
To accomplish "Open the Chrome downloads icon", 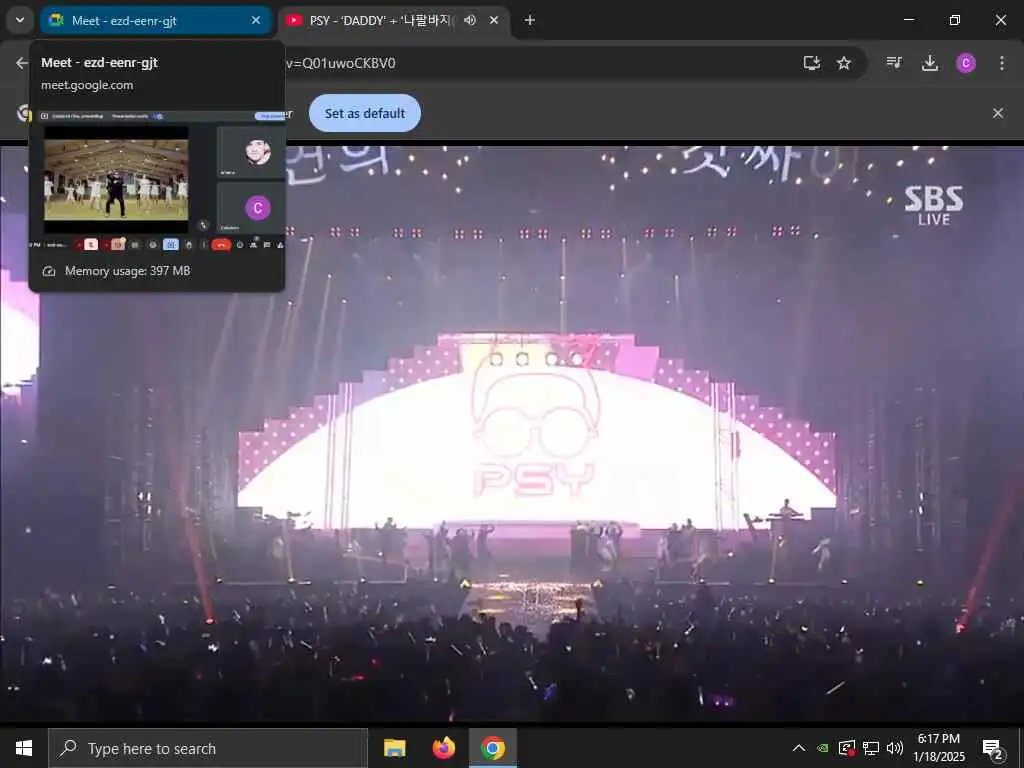I will [930, 63].
